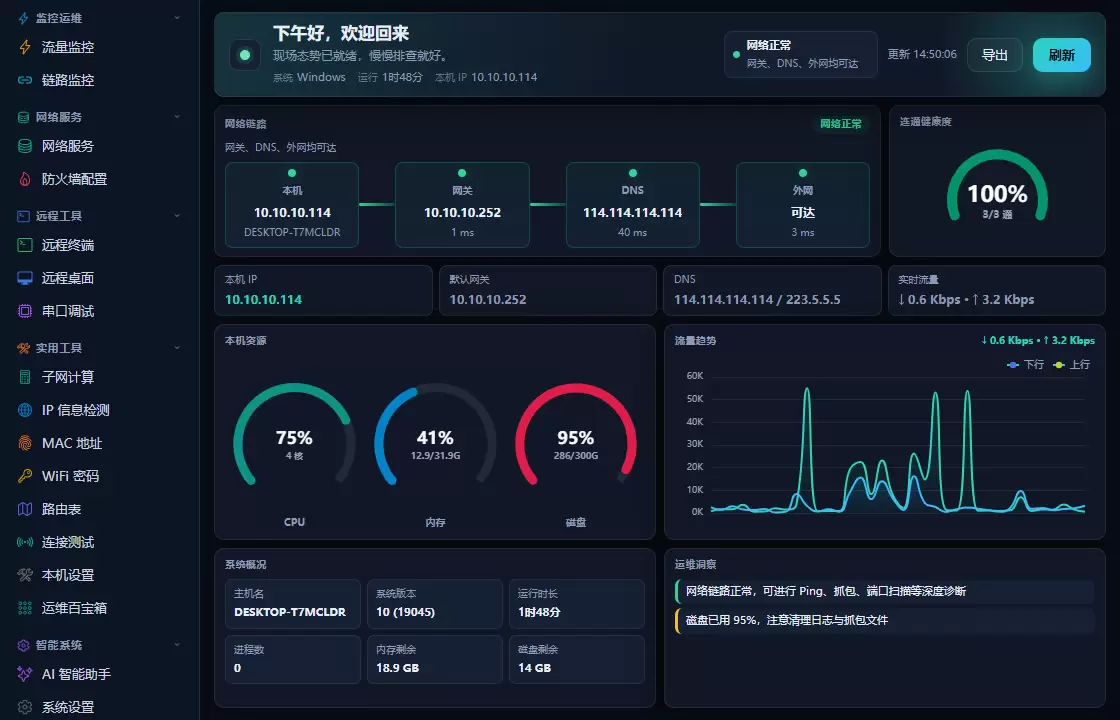Click the 监控运维 section header icon
The width and height of the screenshot is (1120, 720).
23,18
